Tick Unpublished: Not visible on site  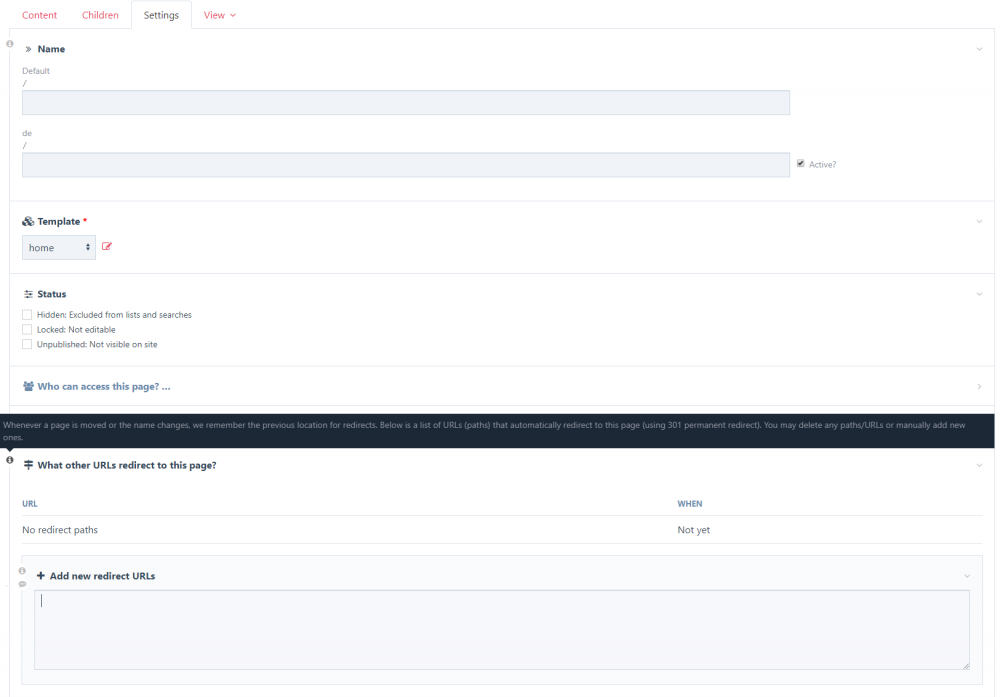pyautogui.click(x=27, y=344)
